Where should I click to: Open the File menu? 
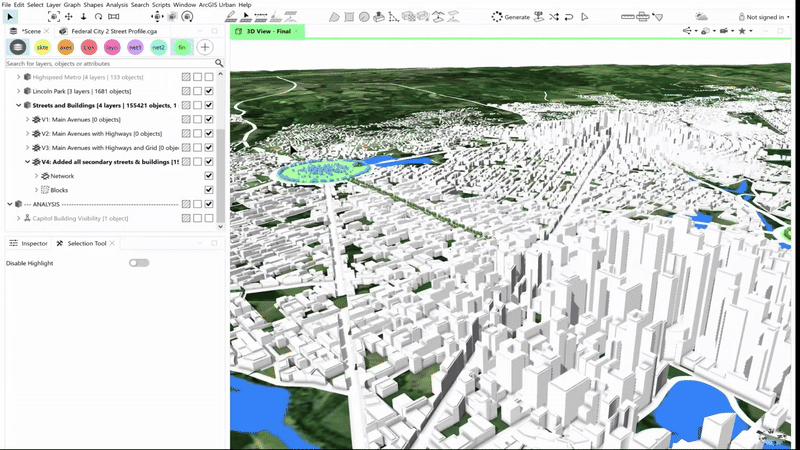6,5
